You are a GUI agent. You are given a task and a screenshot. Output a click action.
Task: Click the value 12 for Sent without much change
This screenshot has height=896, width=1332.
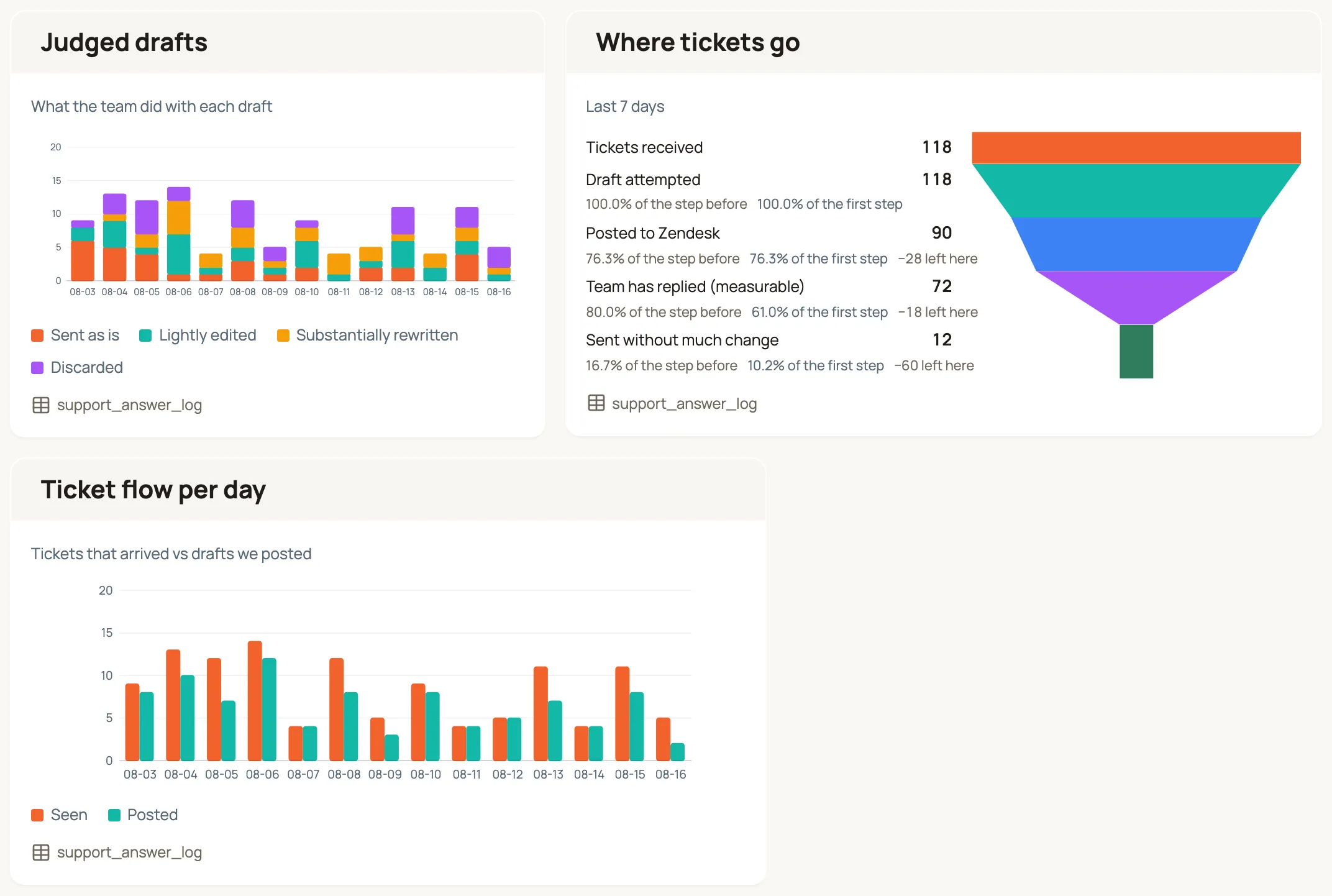click(x=942, y=340)
